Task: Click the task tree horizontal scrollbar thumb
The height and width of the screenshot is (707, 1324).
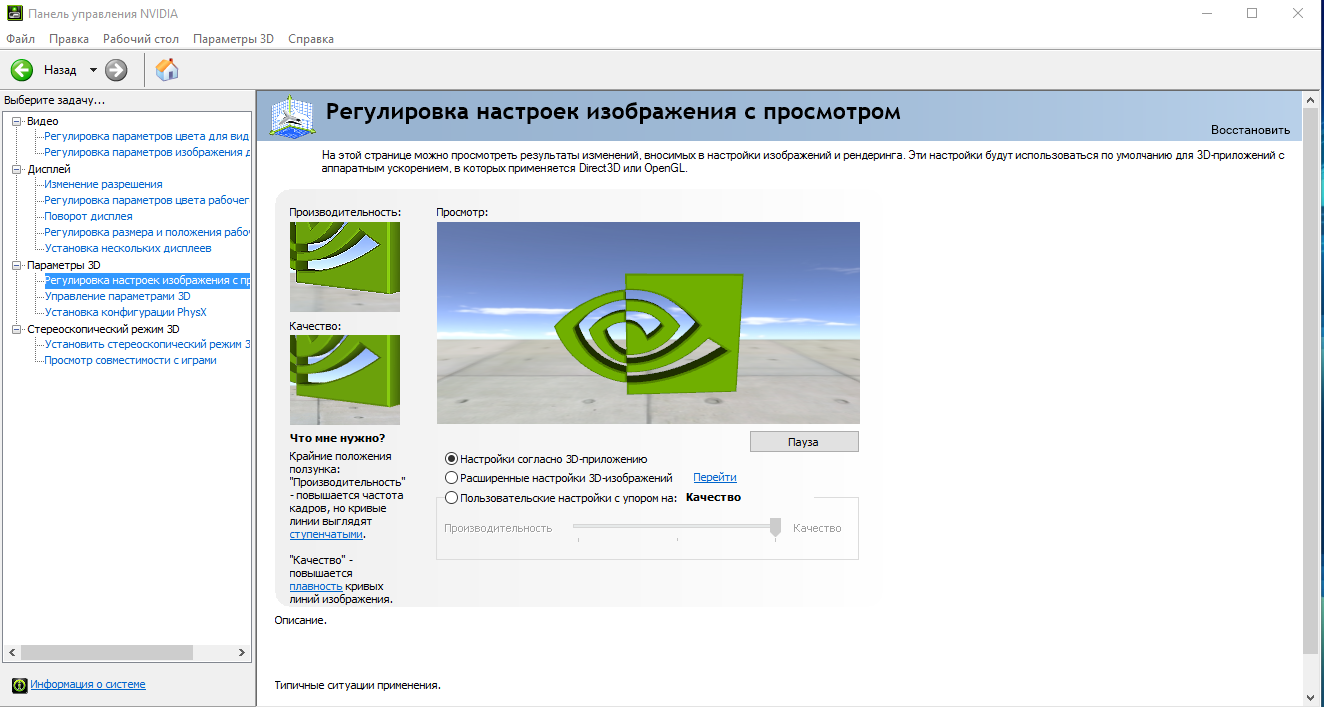Action: pos(106,652)
